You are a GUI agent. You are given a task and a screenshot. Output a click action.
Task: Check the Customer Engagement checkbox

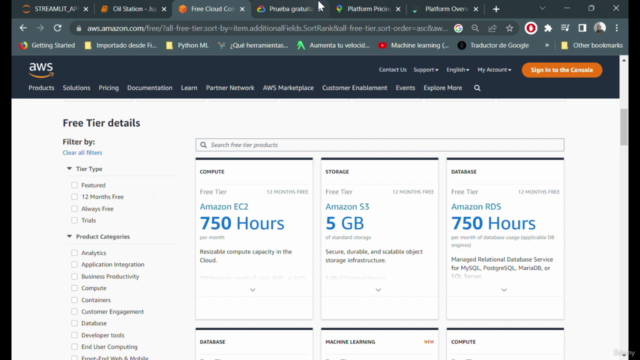coord(74,311)
